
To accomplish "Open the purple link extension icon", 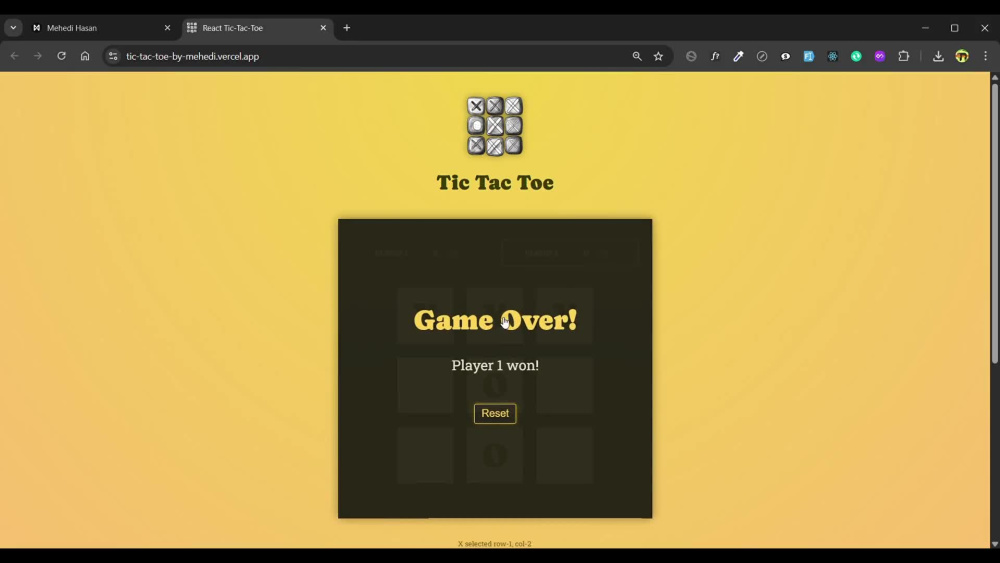I will tap(879, 56).
